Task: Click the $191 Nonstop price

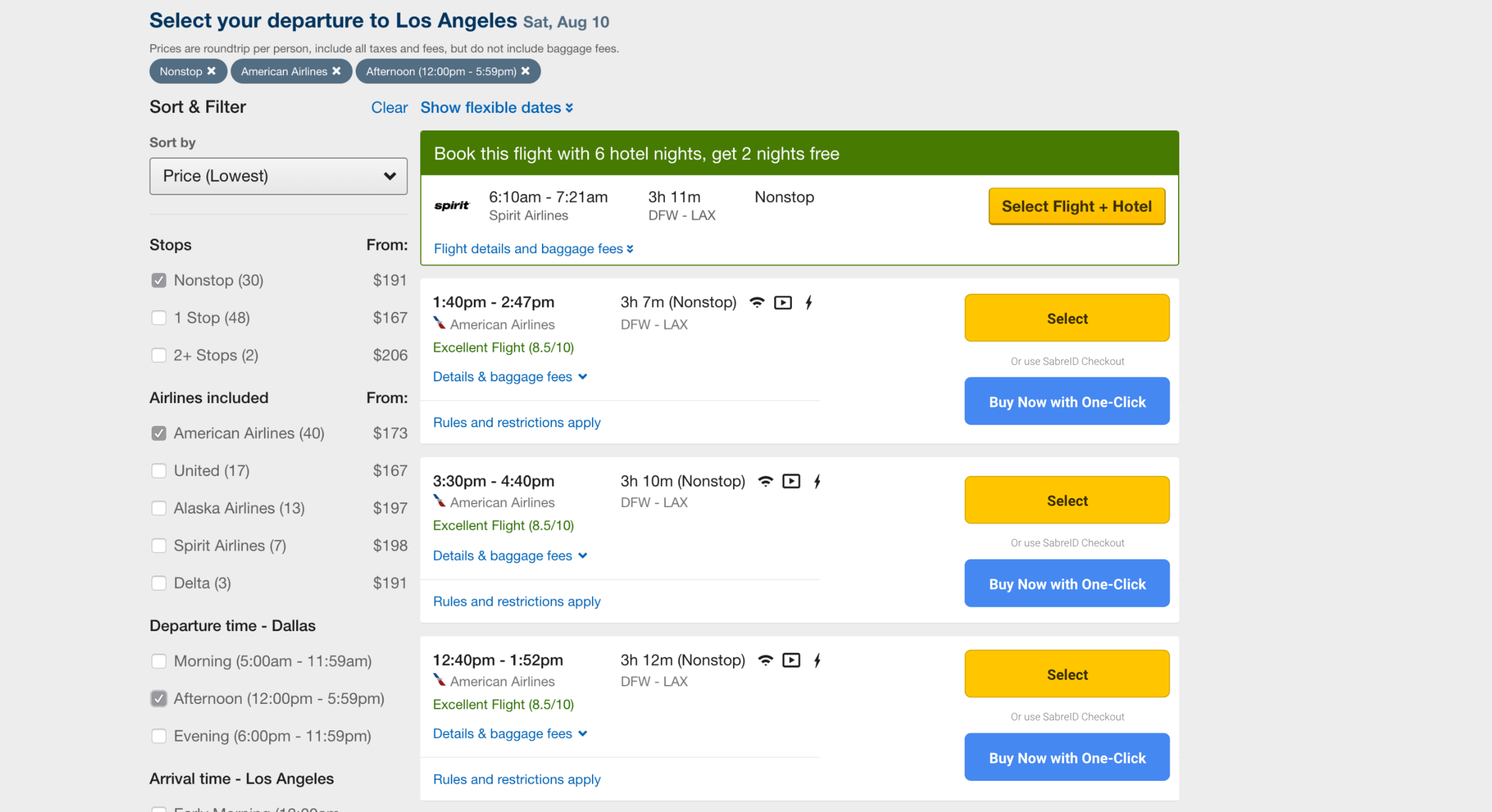Action: [390, 280]
